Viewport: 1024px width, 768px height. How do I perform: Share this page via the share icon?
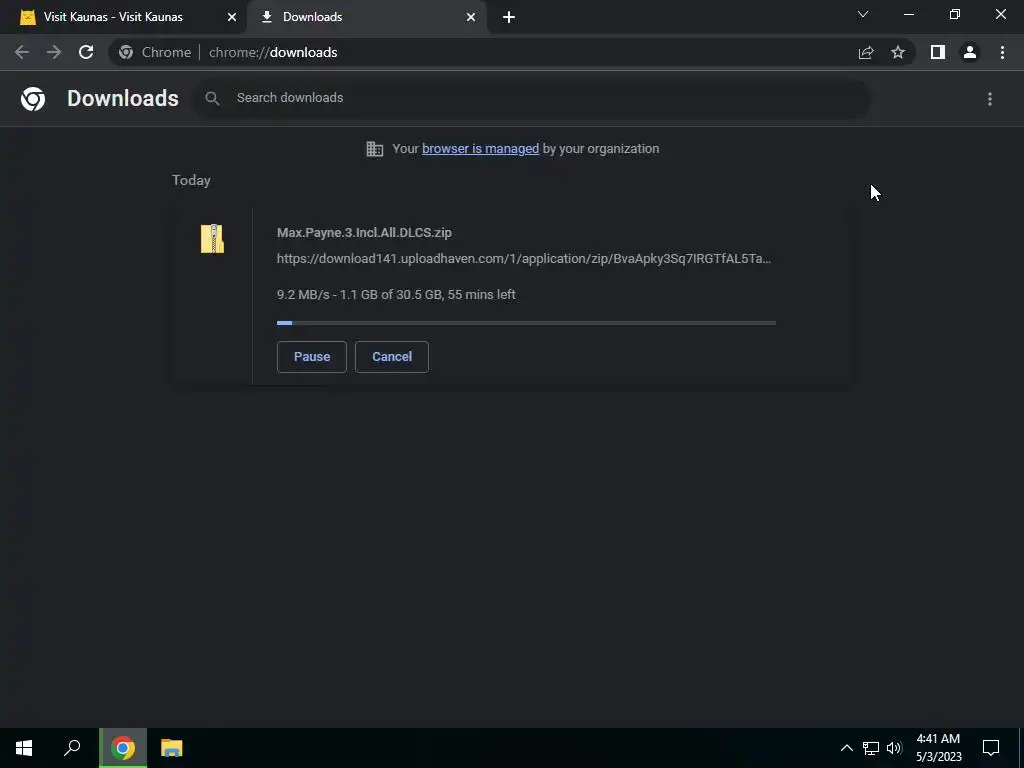pos(866,52)
